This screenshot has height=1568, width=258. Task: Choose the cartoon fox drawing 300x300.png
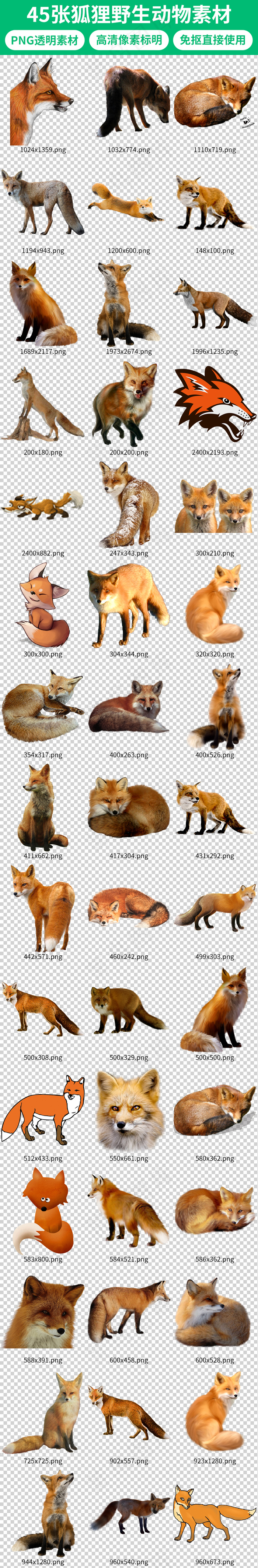43,606
